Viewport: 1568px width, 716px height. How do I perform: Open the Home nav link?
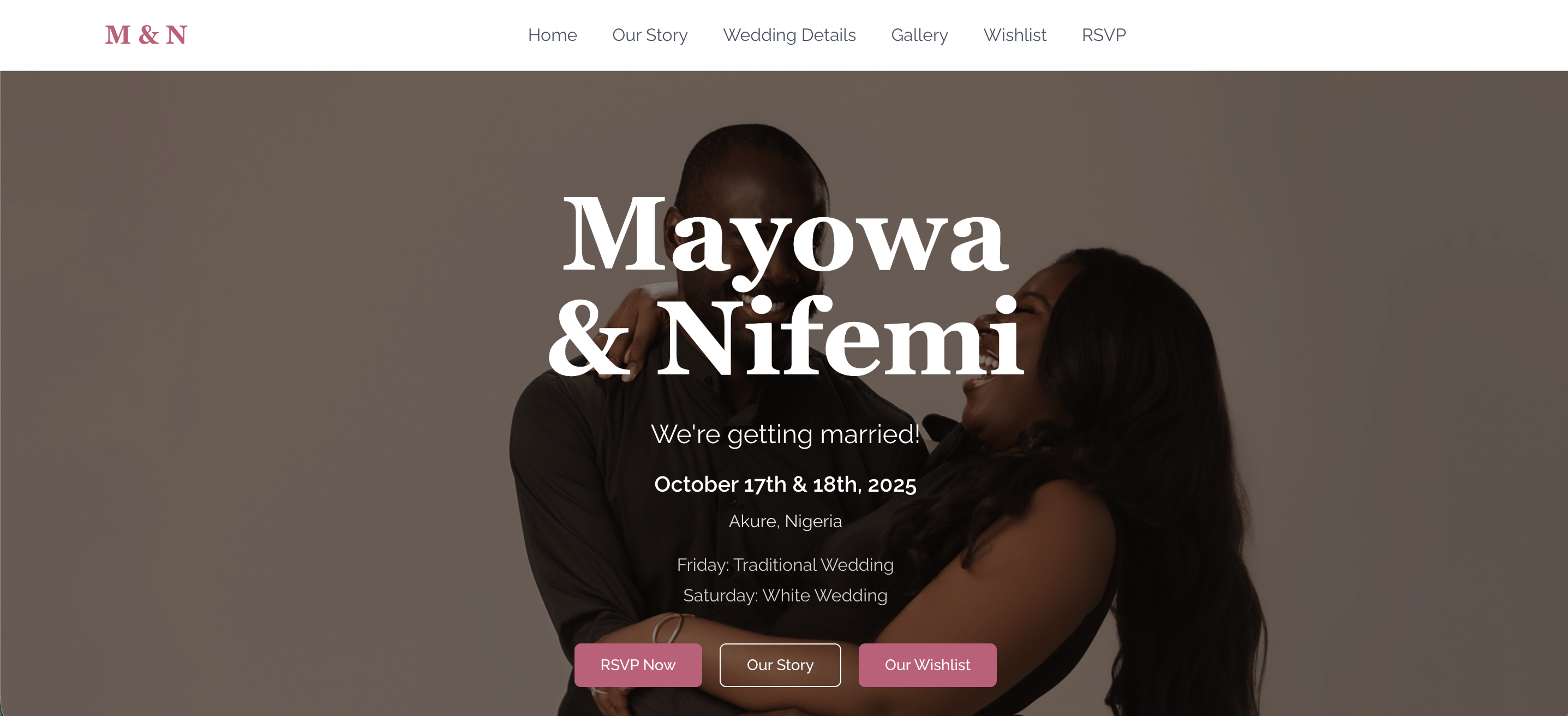pyautogui.click(x=552, y=35)
